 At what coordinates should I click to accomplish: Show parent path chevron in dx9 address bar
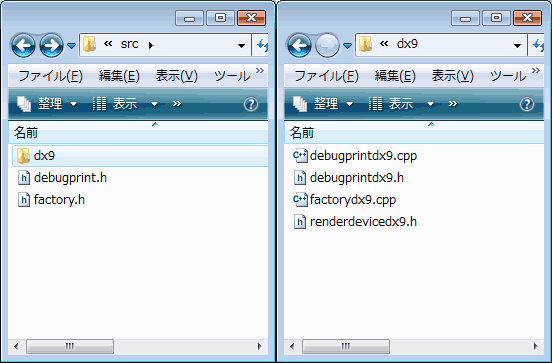click(x=384, y=44)
